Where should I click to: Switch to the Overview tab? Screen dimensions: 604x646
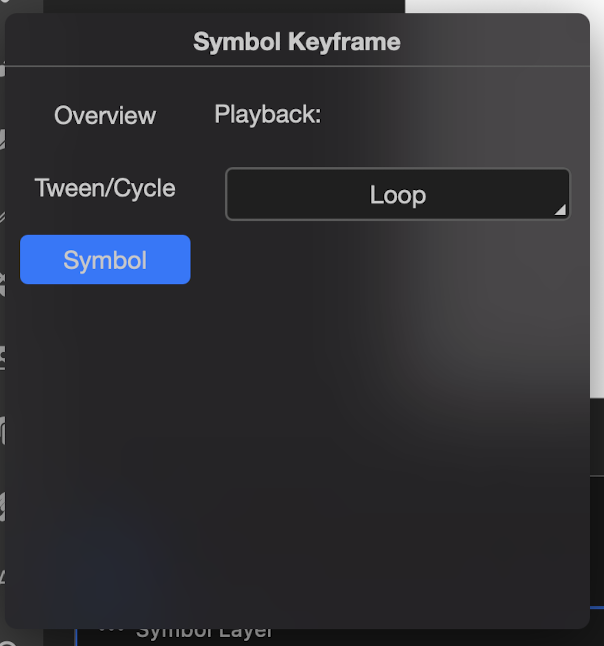pos(105,116)
